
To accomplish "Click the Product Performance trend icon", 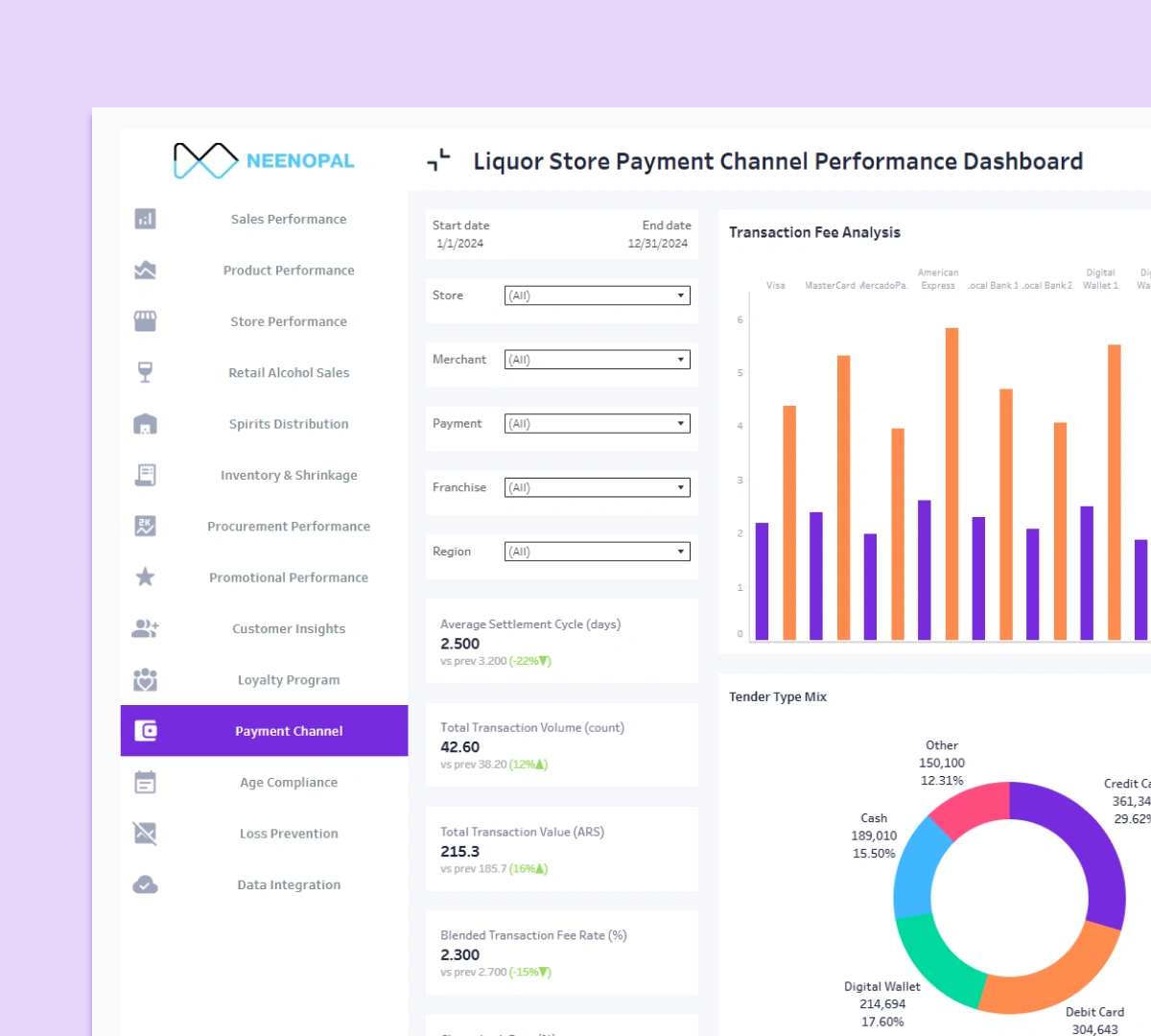I will (145, 270).
